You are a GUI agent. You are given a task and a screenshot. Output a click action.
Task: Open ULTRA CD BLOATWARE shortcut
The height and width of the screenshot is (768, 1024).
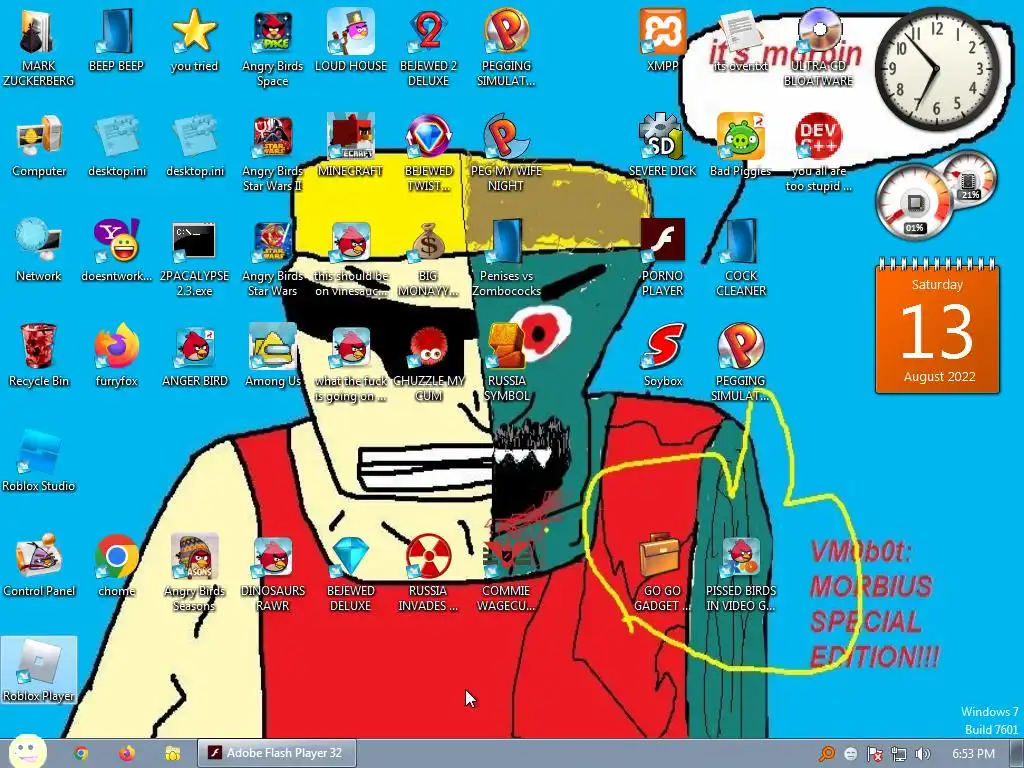pyautogui.click(x=818, y=47)
